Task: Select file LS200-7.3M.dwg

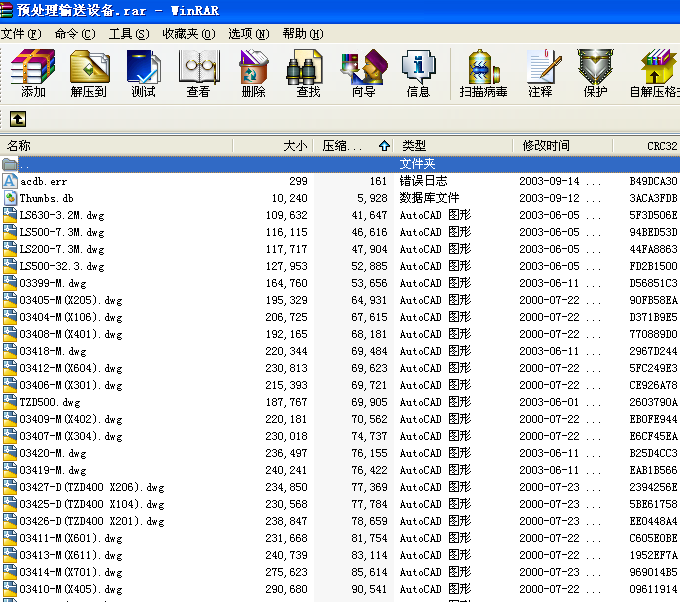Action: click(62, 249)
